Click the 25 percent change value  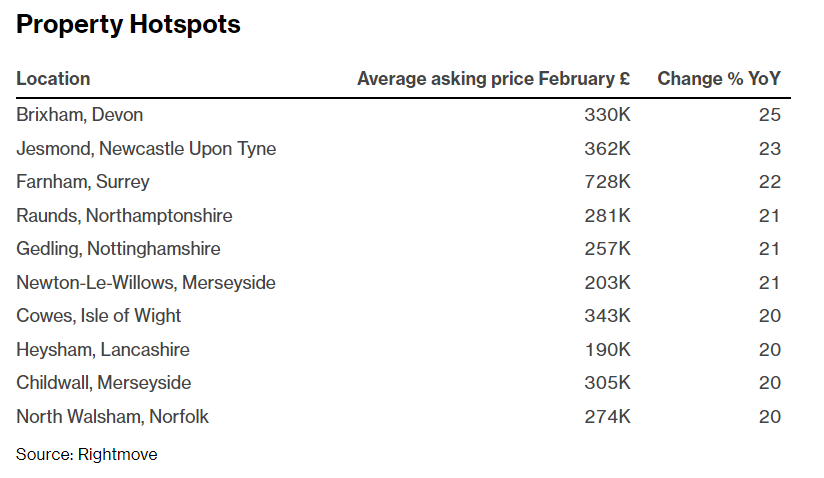tap(770, 115)
